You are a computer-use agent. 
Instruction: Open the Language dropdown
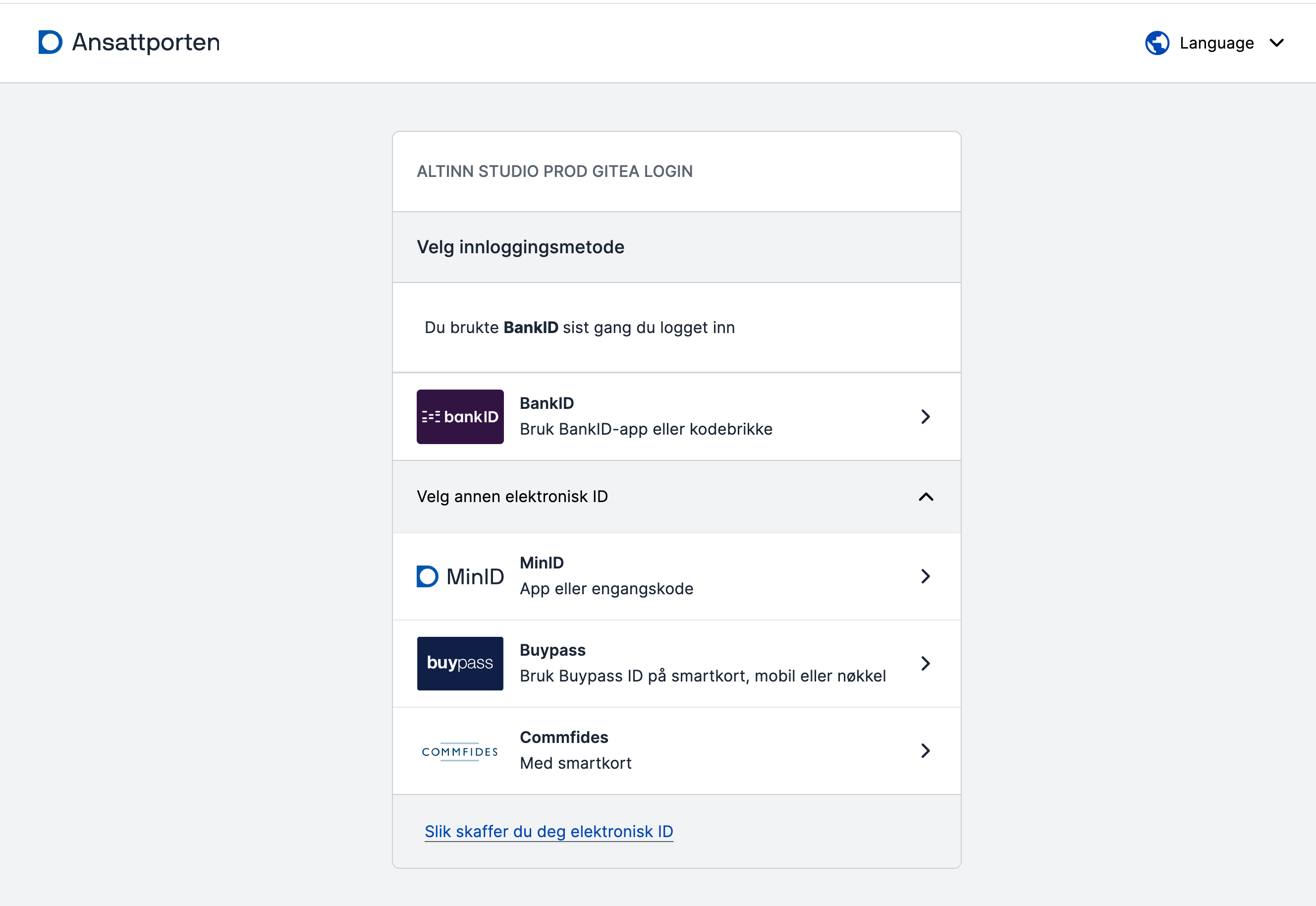point(1214,43)
